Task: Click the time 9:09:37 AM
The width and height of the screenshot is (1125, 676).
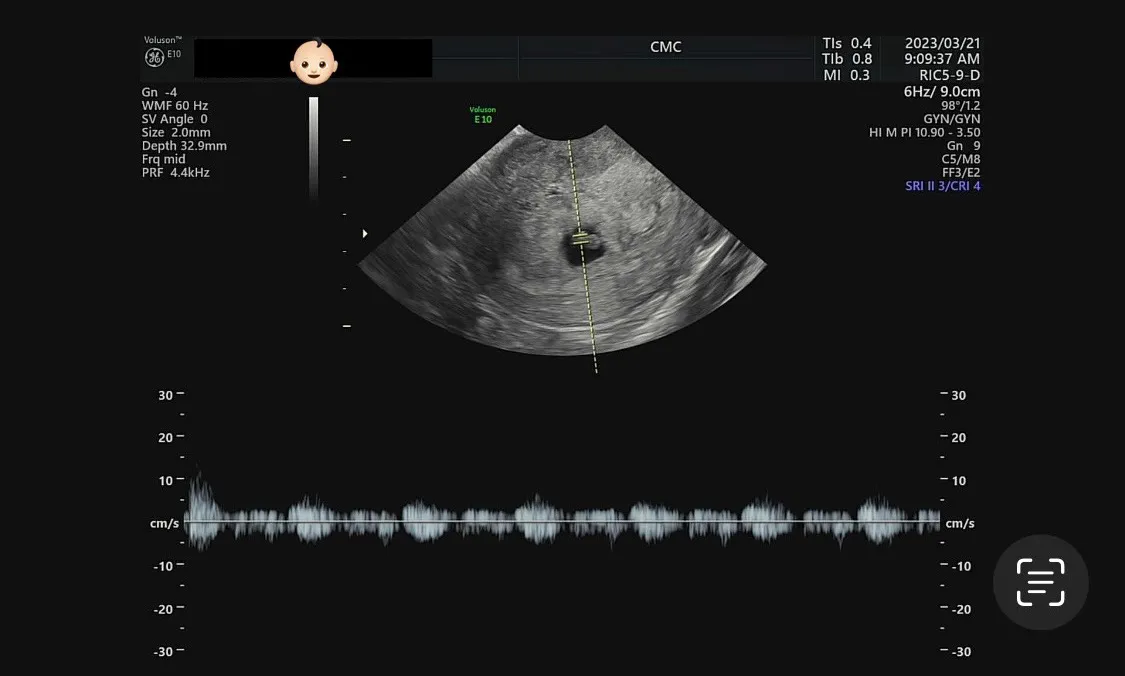Action: tap(942, 59)
